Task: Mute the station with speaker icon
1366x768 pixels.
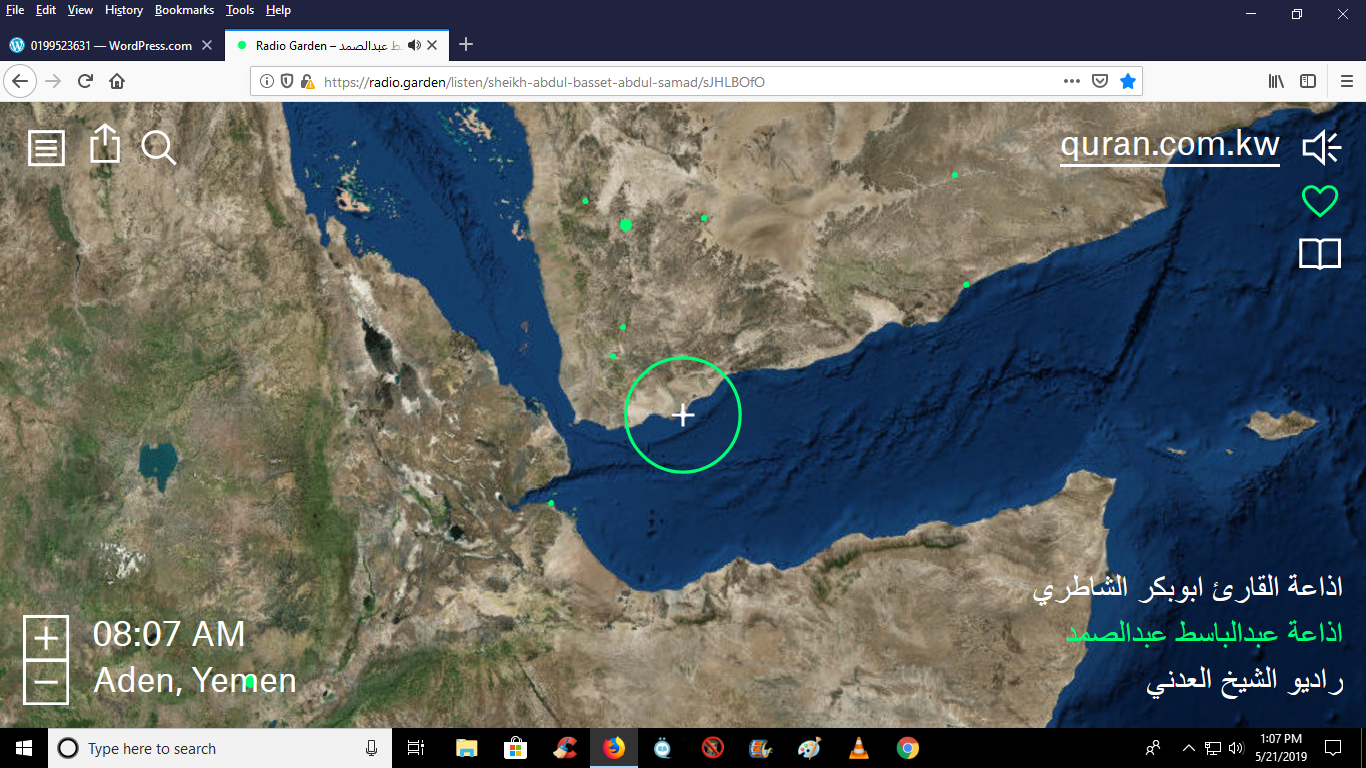Action: [x=1320, y=148]
